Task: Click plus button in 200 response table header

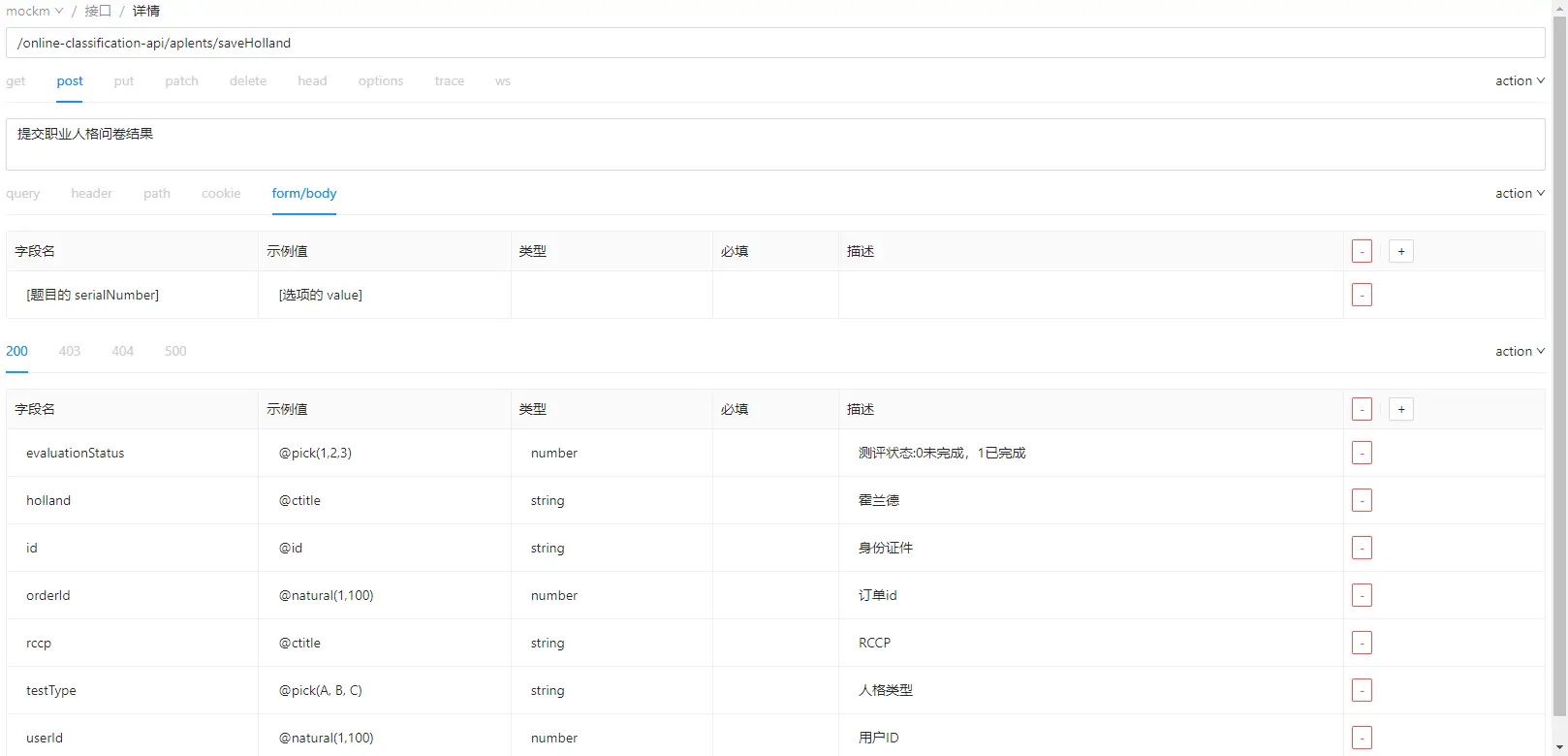Action: click(1400, 409)
